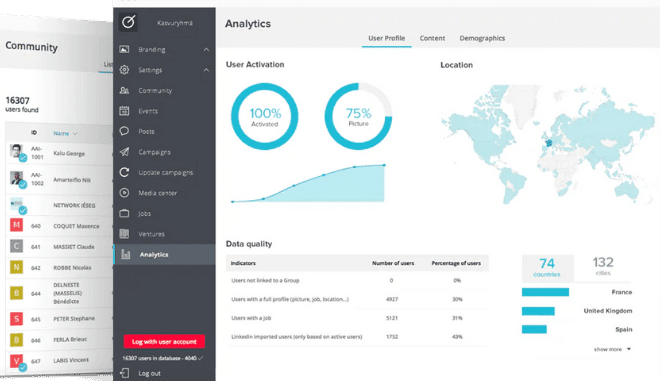This screenshot has height=381, width=661.
Task: Click NETWORK IÉSEG logo in Community window
Action: 17,204
